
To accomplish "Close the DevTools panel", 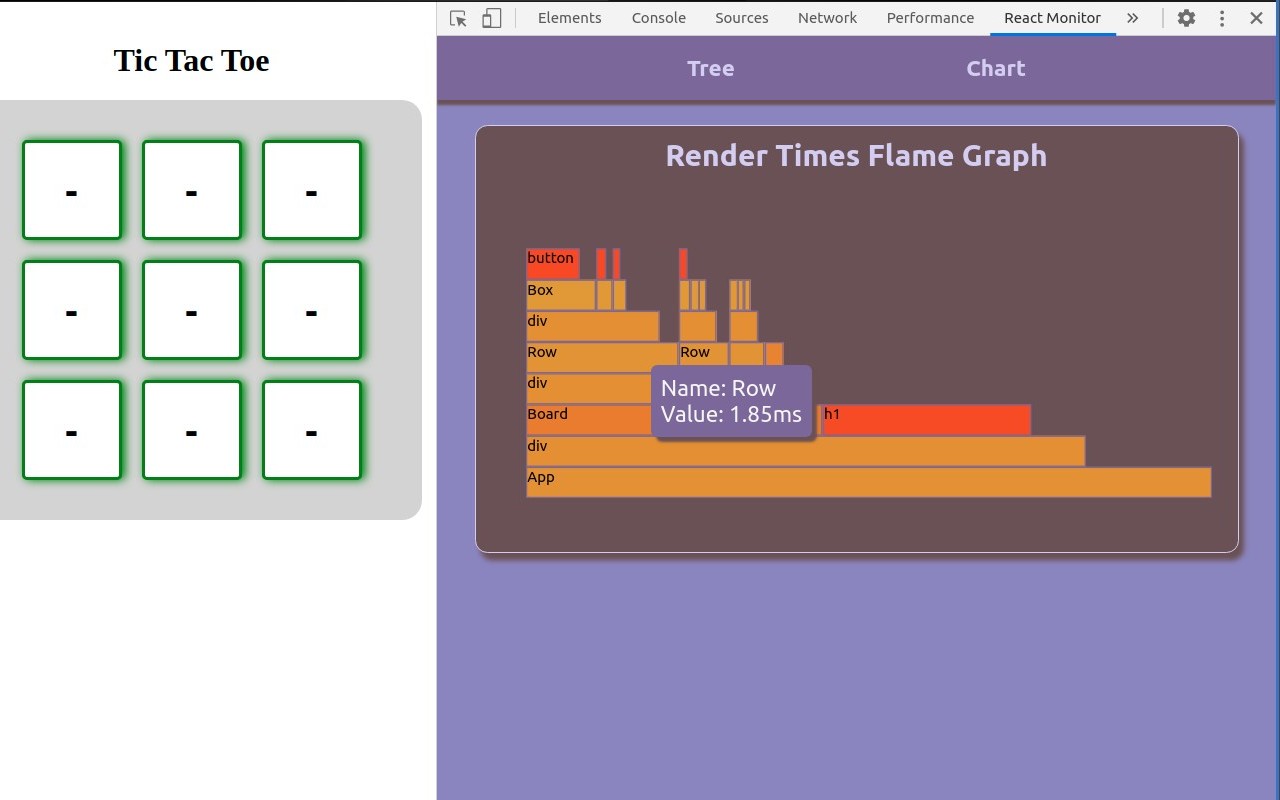I will point(1256,18).
